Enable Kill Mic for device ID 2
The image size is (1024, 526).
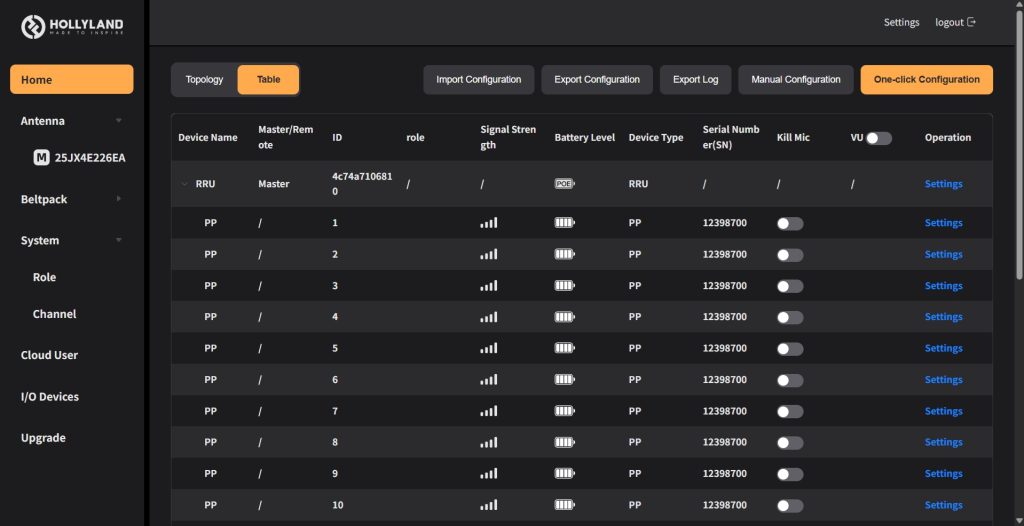(790, 255)
